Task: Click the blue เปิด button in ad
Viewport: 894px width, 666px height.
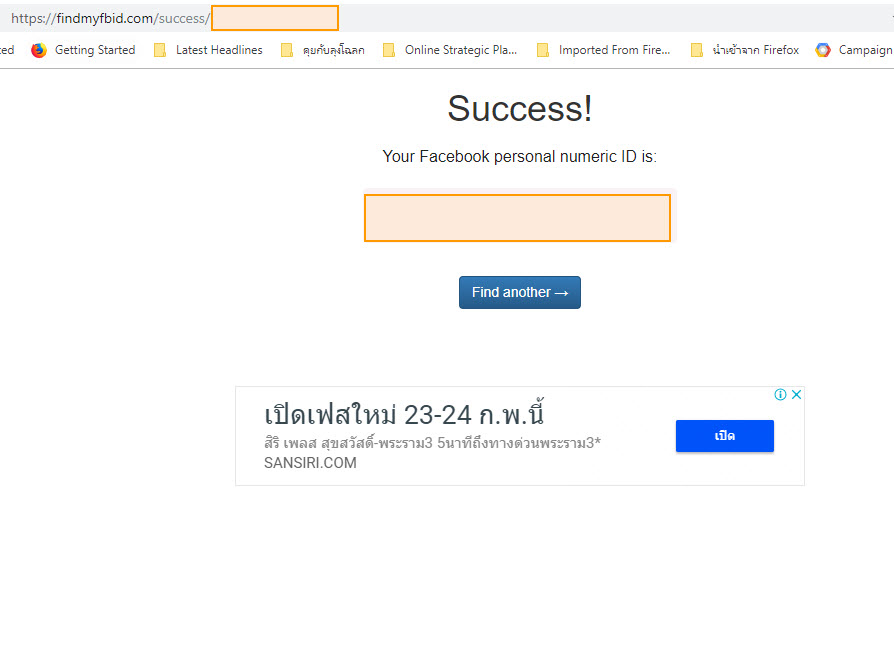Action: [725, 436]
